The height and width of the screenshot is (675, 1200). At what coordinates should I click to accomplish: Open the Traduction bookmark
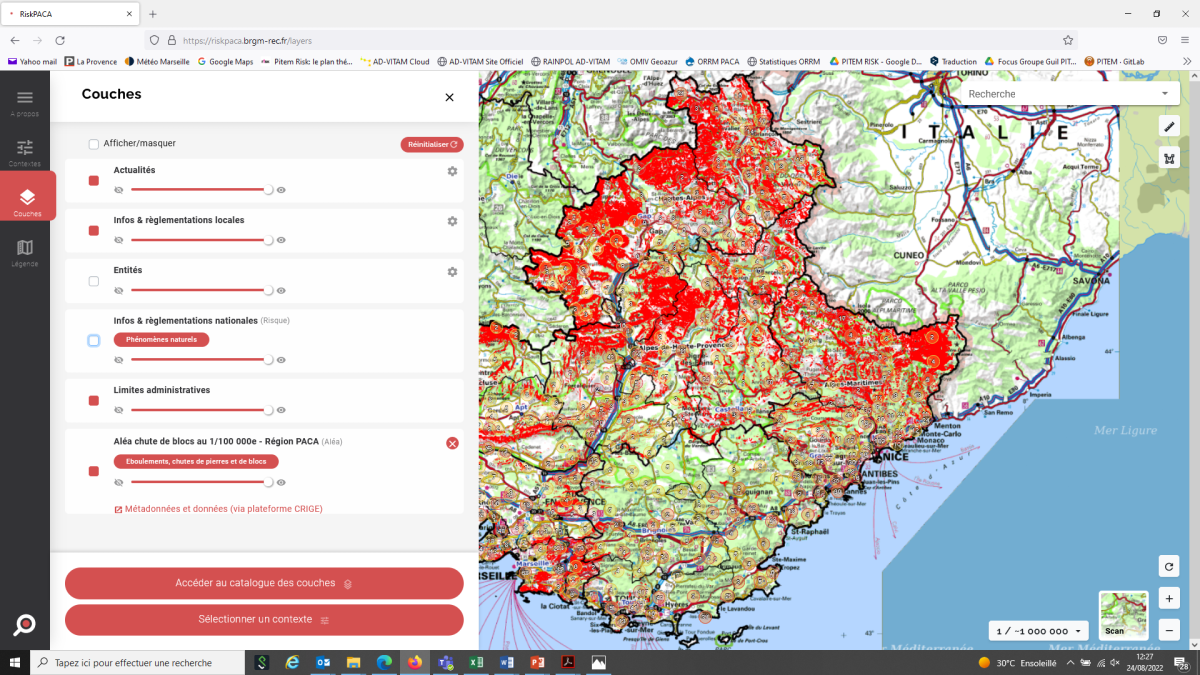[x=953, y=61]
